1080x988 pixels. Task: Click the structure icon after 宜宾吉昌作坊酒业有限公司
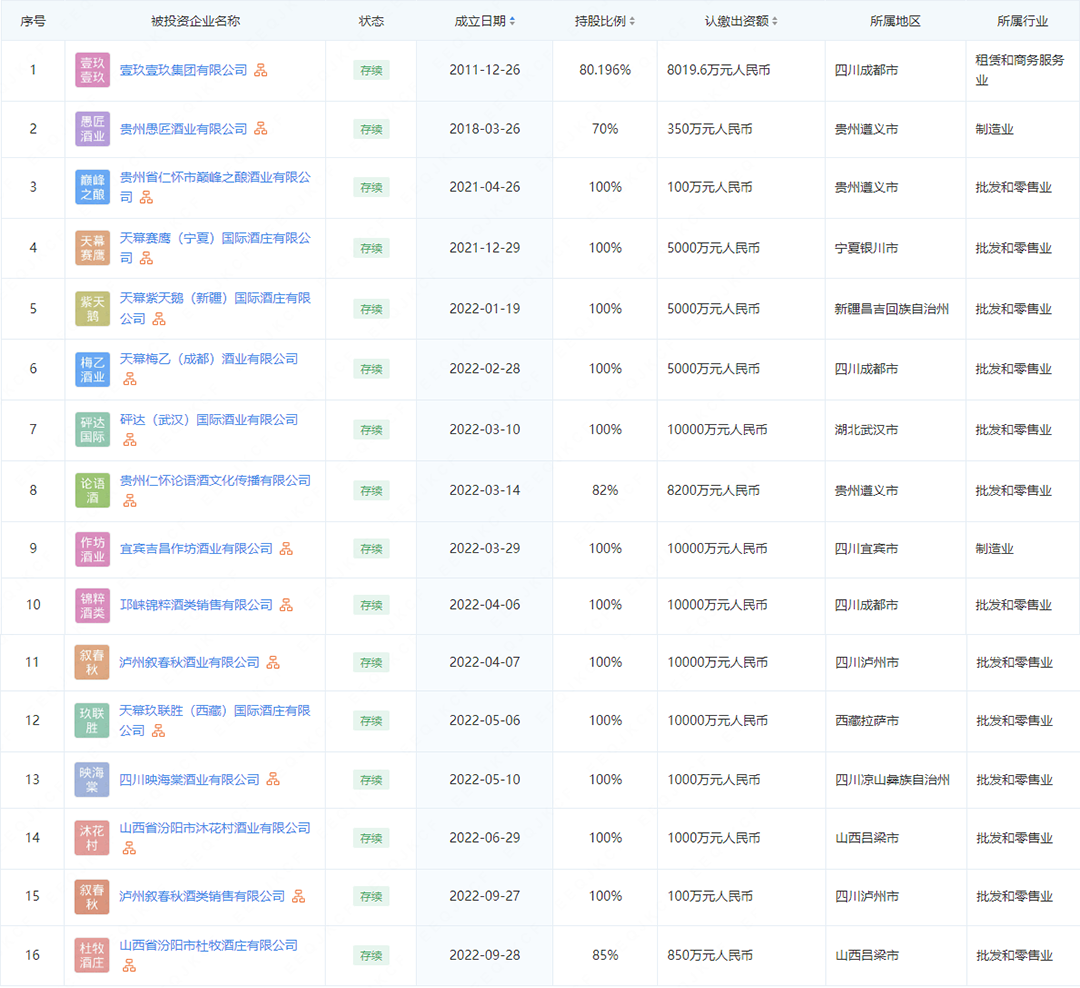coord(286,549)
